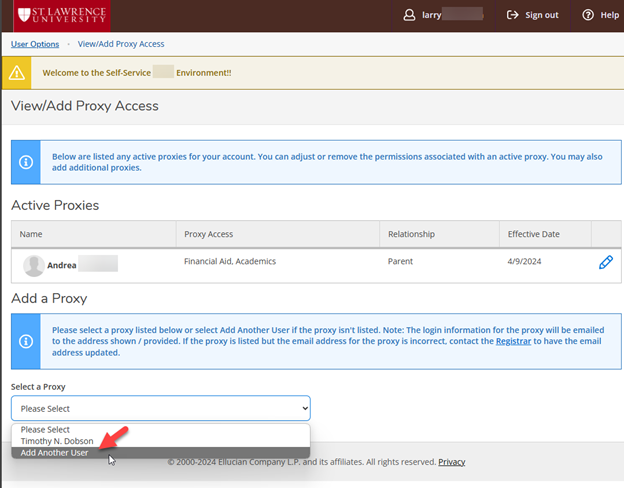Click the Name column header

[31, 234]
